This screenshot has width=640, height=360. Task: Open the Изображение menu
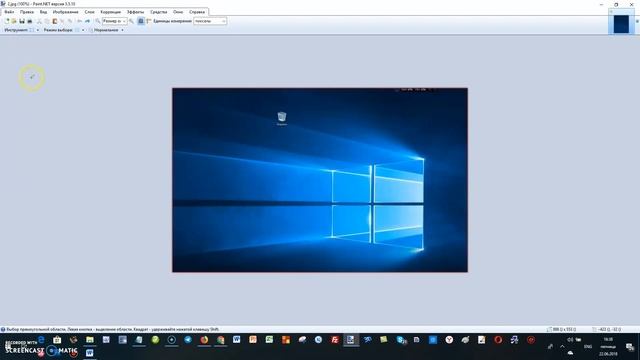coord(65,12)
